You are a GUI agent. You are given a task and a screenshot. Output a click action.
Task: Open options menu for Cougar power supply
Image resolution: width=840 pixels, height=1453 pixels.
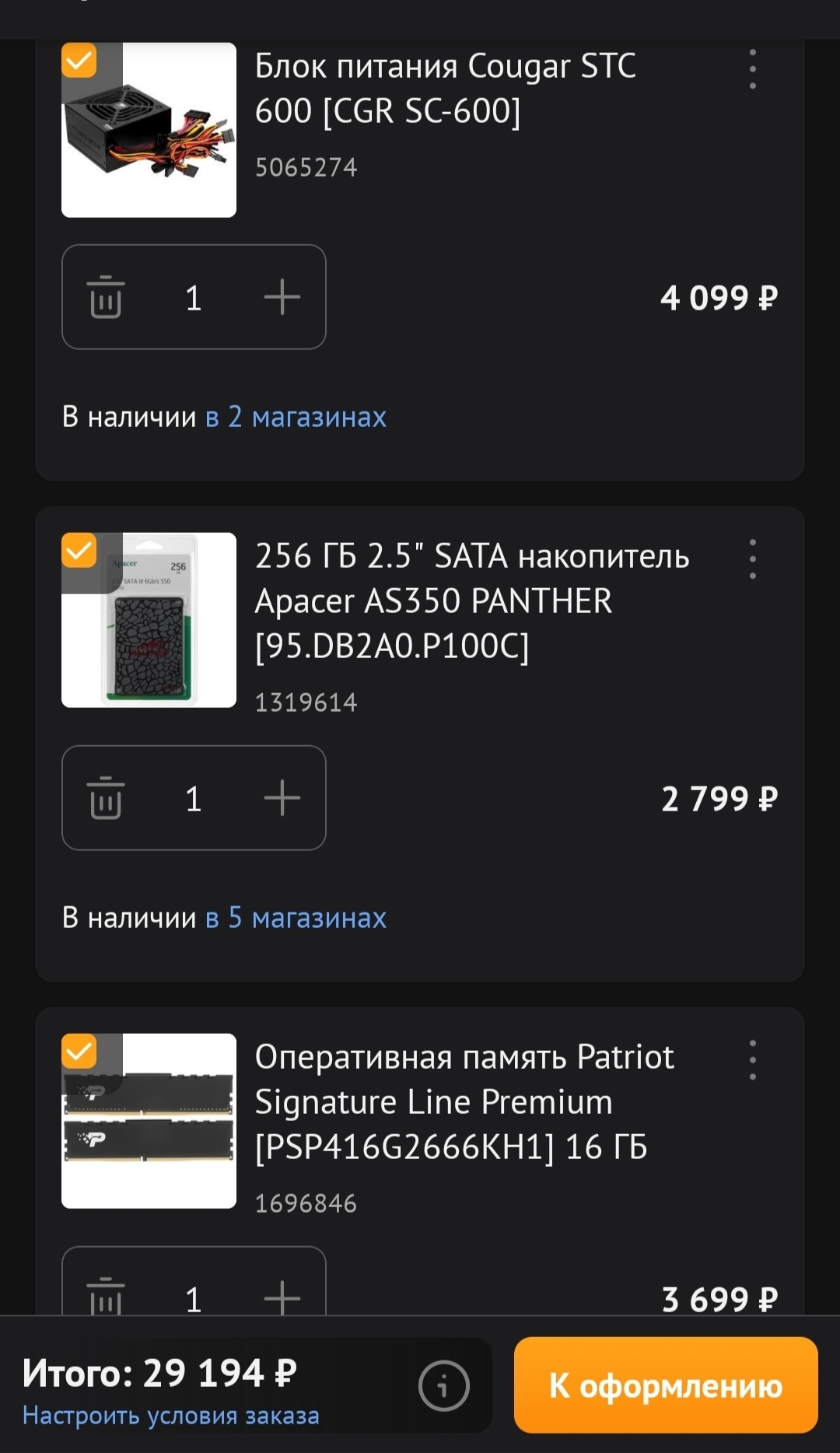pyautogui.click(x=752, y=69)
